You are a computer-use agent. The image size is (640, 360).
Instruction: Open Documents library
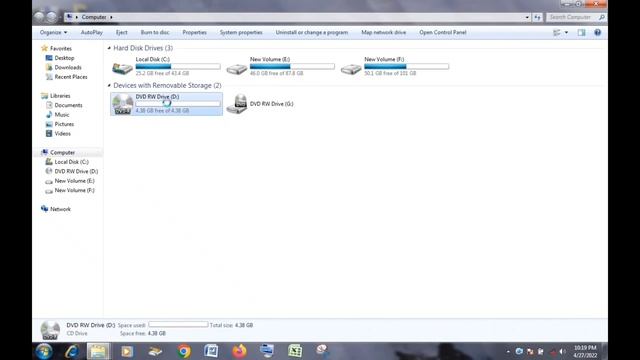(69, 105)
